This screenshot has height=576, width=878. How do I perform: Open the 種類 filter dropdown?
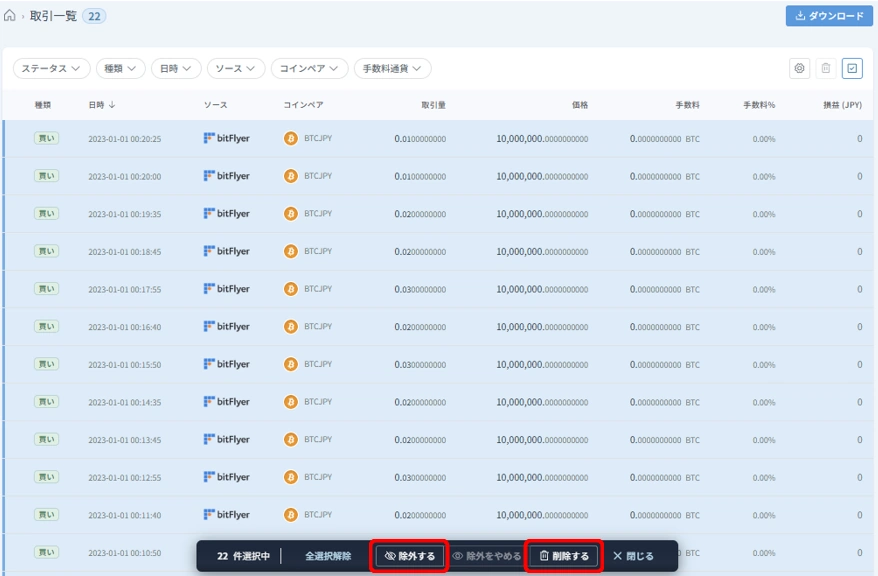(x=120, y=68)
